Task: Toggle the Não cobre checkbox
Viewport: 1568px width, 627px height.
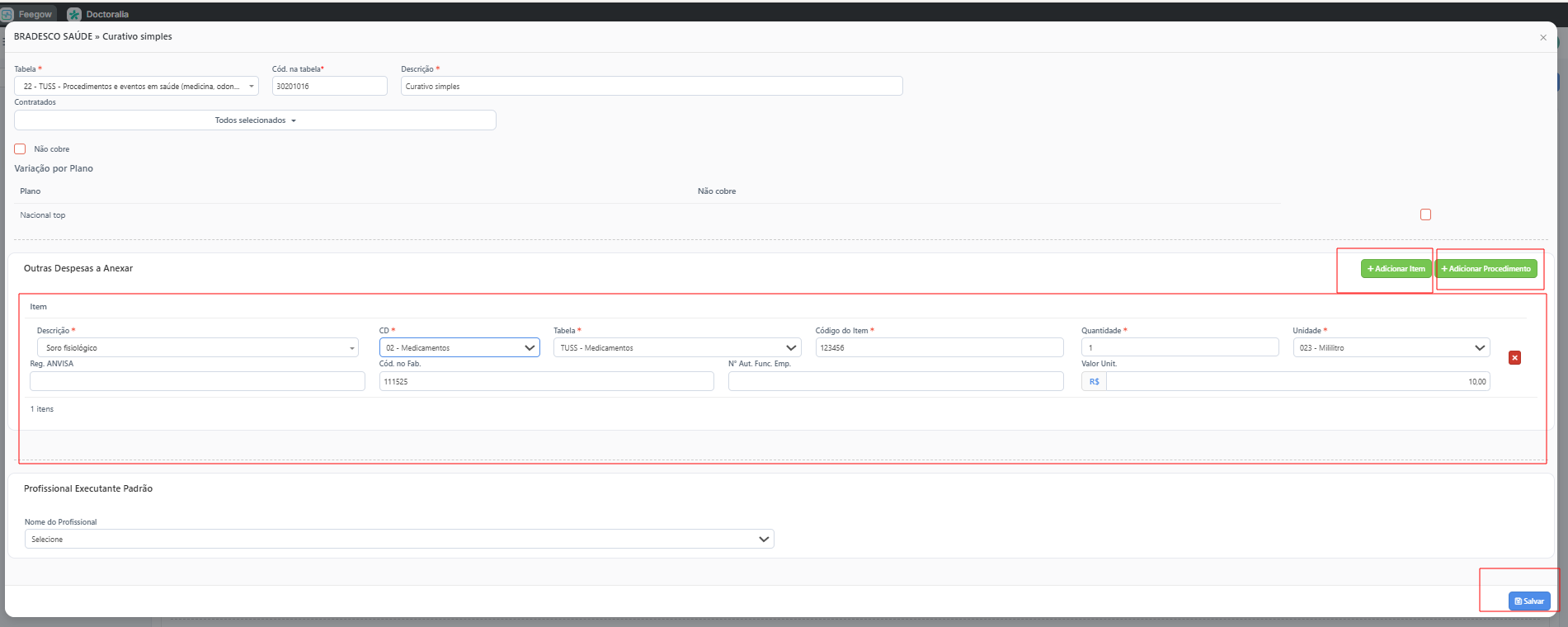Action: coord(20,149)
